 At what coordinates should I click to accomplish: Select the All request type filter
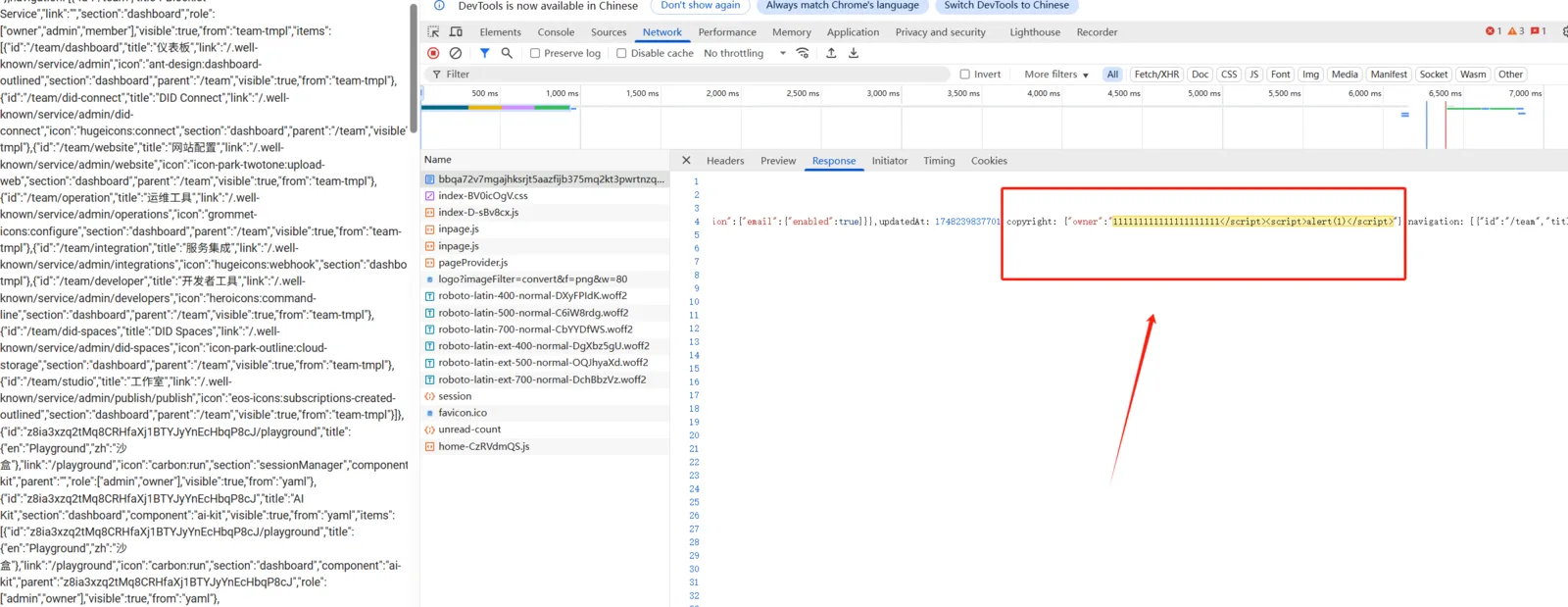[x=1112, y=75]
